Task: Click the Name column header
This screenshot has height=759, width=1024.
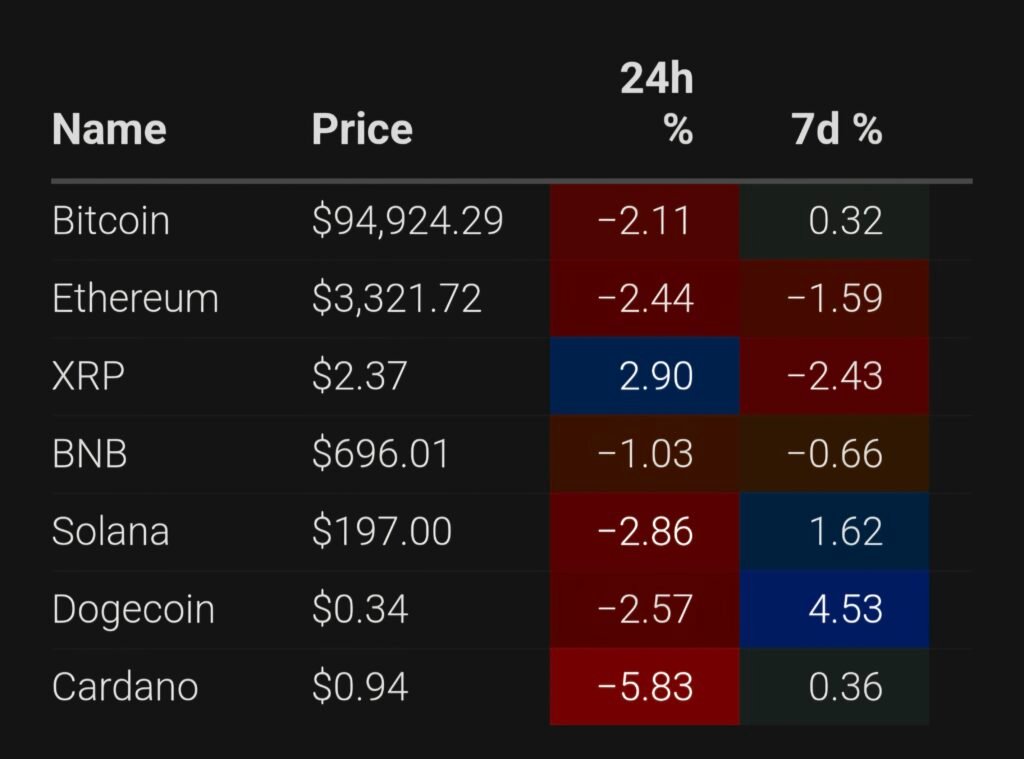Action: [x=109, y=130]
